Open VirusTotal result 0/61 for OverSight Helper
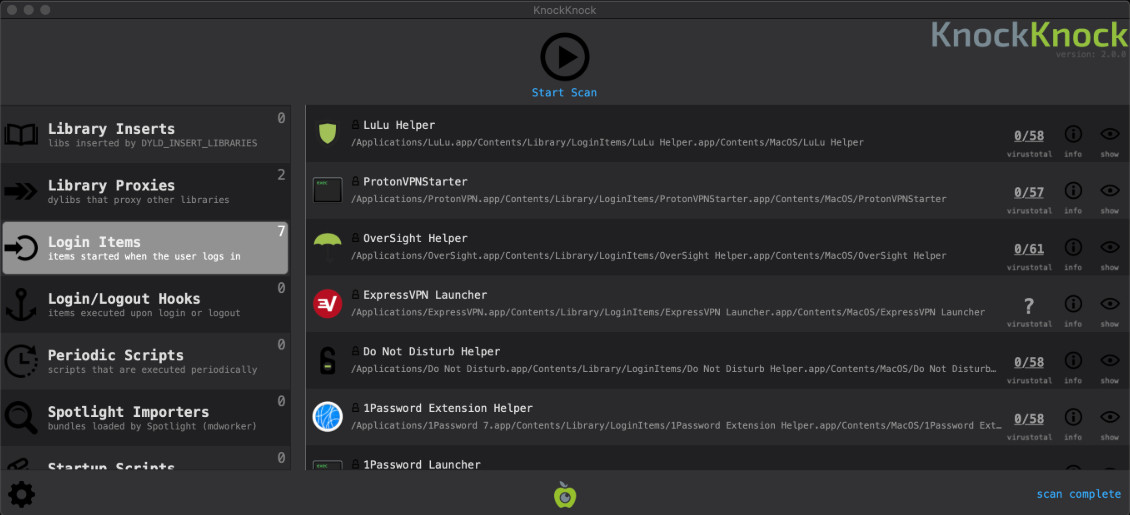The width and height of the screenshot is (1130, 515). pos(1029,249)
